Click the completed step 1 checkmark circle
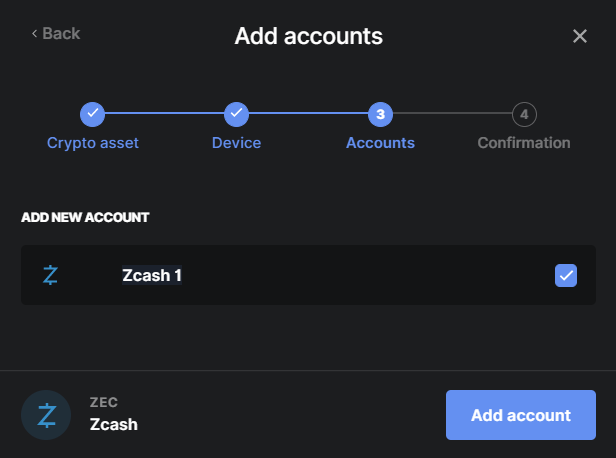The height and width of the screenshot is (458, 616). (x=92, y=113)
